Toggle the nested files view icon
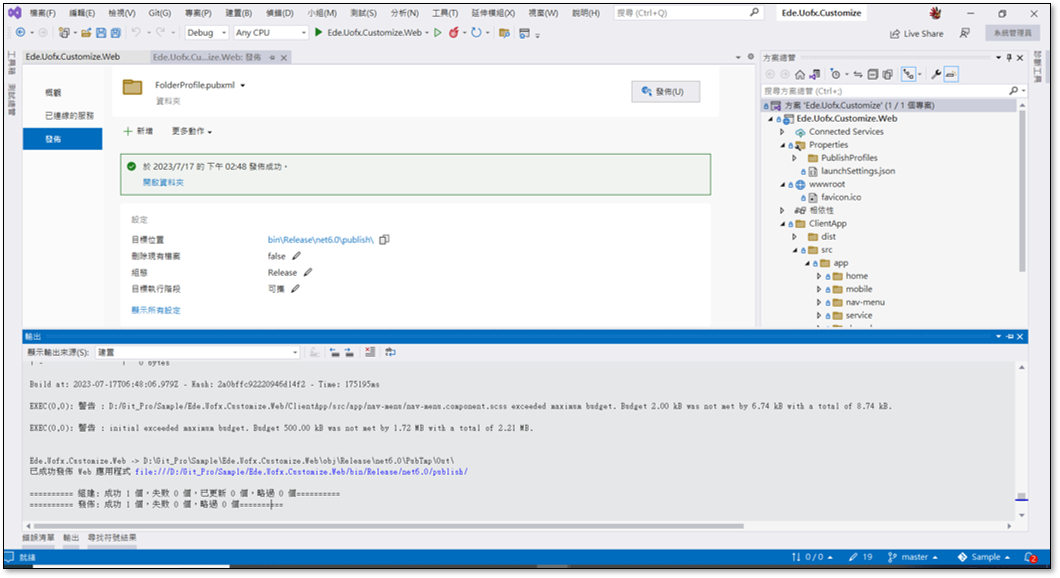Image resolution: width=1060 pixels, height=578 pixels. tap(909, 74)
